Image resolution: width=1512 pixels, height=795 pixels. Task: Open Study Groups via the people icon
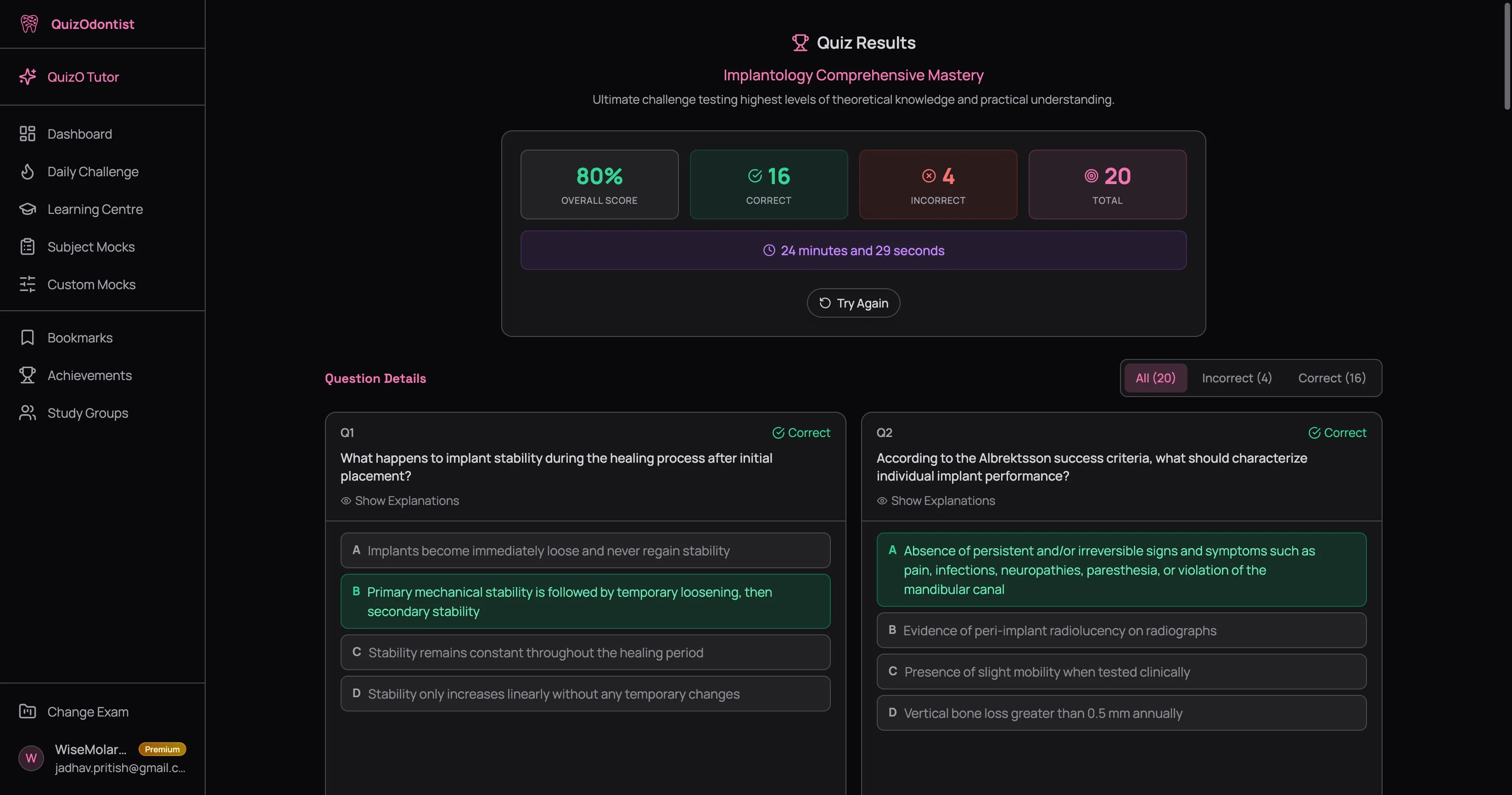click(x=28, y=413)
